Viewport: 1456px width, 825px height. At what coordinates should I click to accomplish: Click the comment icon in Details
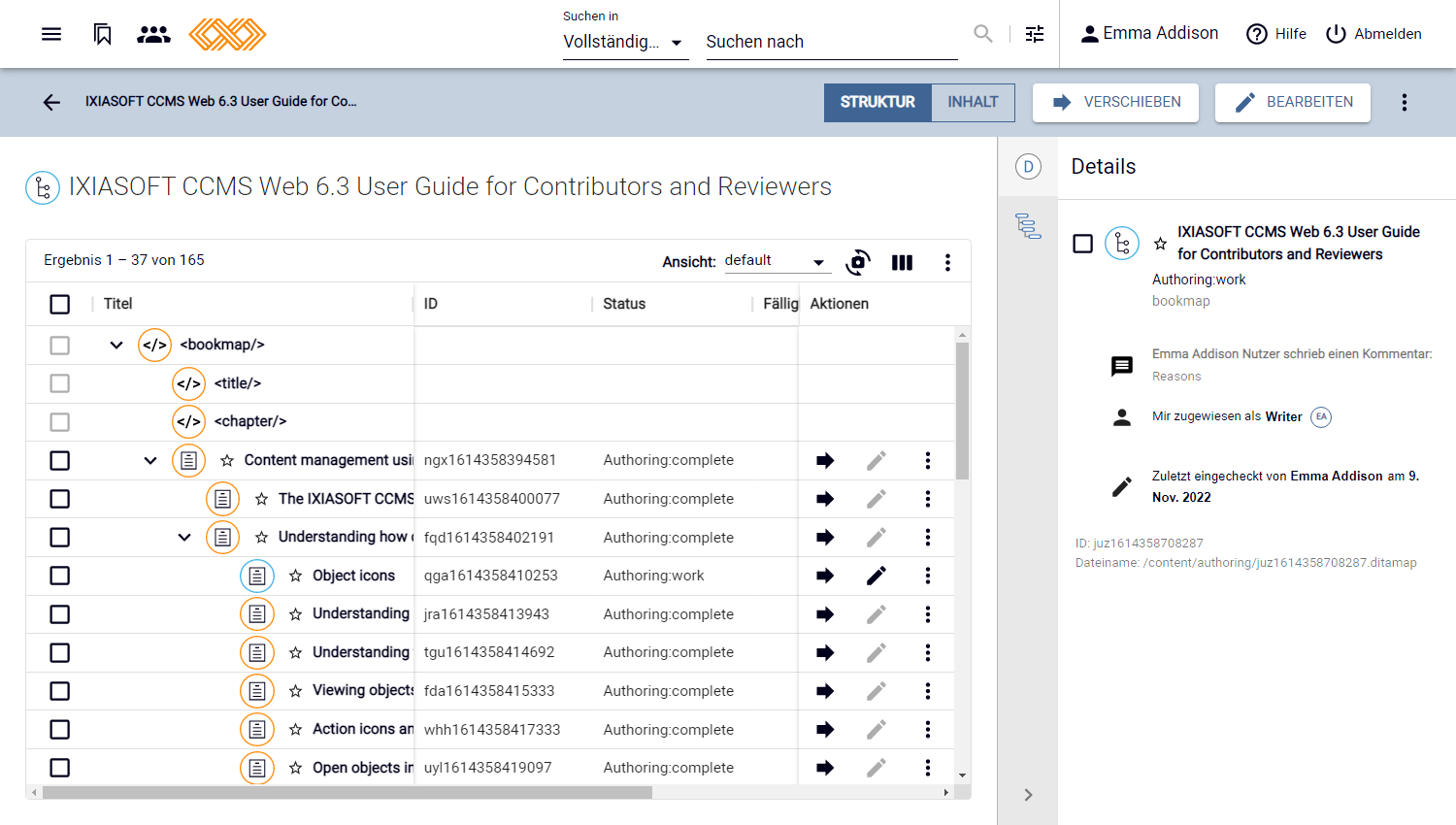tap(1122, 366)
